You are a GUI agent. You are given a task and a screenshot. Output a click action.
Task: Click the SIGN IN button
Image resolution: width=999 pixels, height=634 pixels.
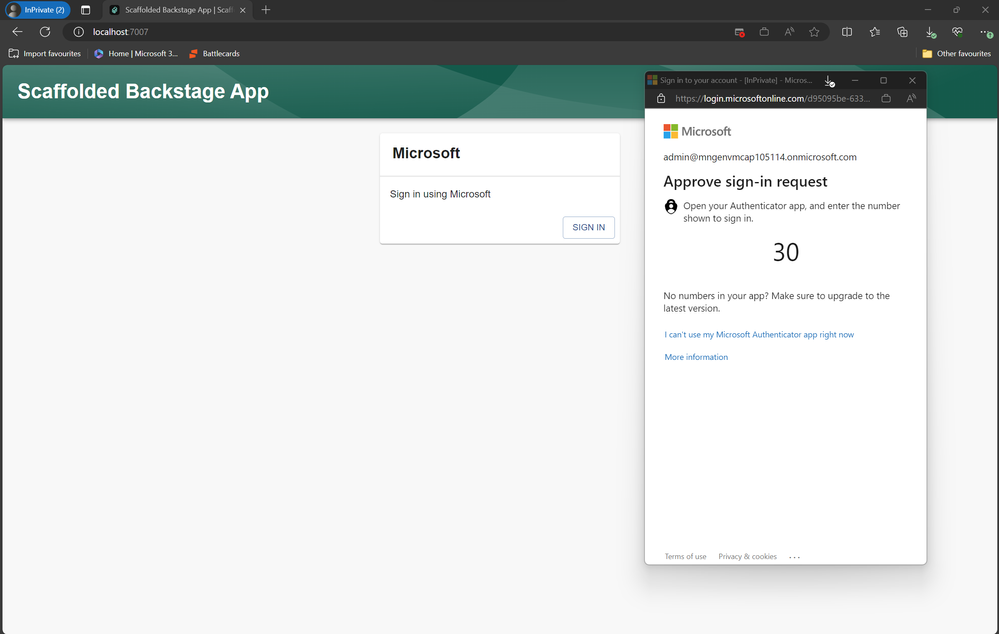click(588, 227)
